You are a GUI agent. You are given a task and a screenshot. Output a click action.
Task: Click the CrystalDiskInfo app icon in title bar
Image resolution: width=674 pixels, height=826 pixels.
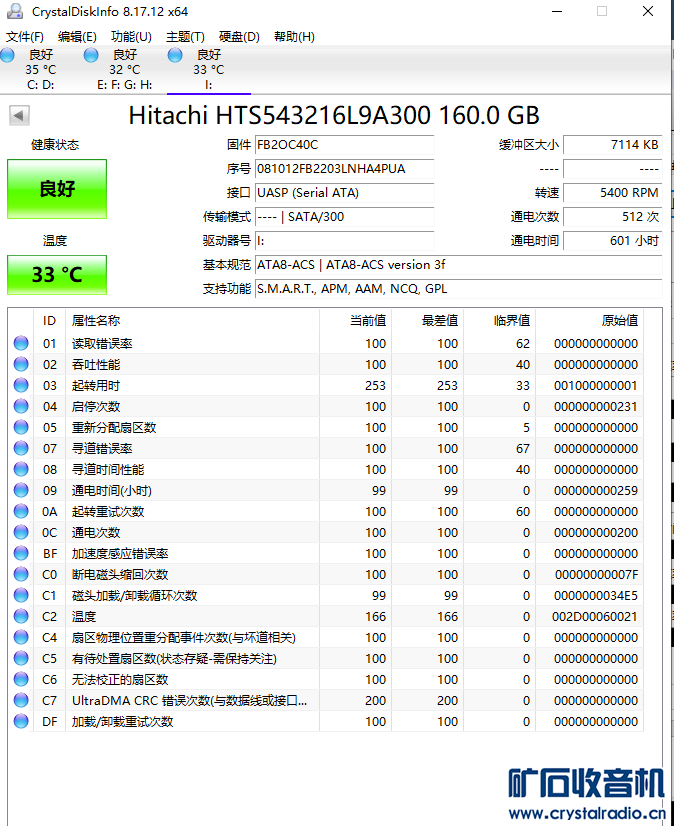pyautogui.click(x=15, y=11)
